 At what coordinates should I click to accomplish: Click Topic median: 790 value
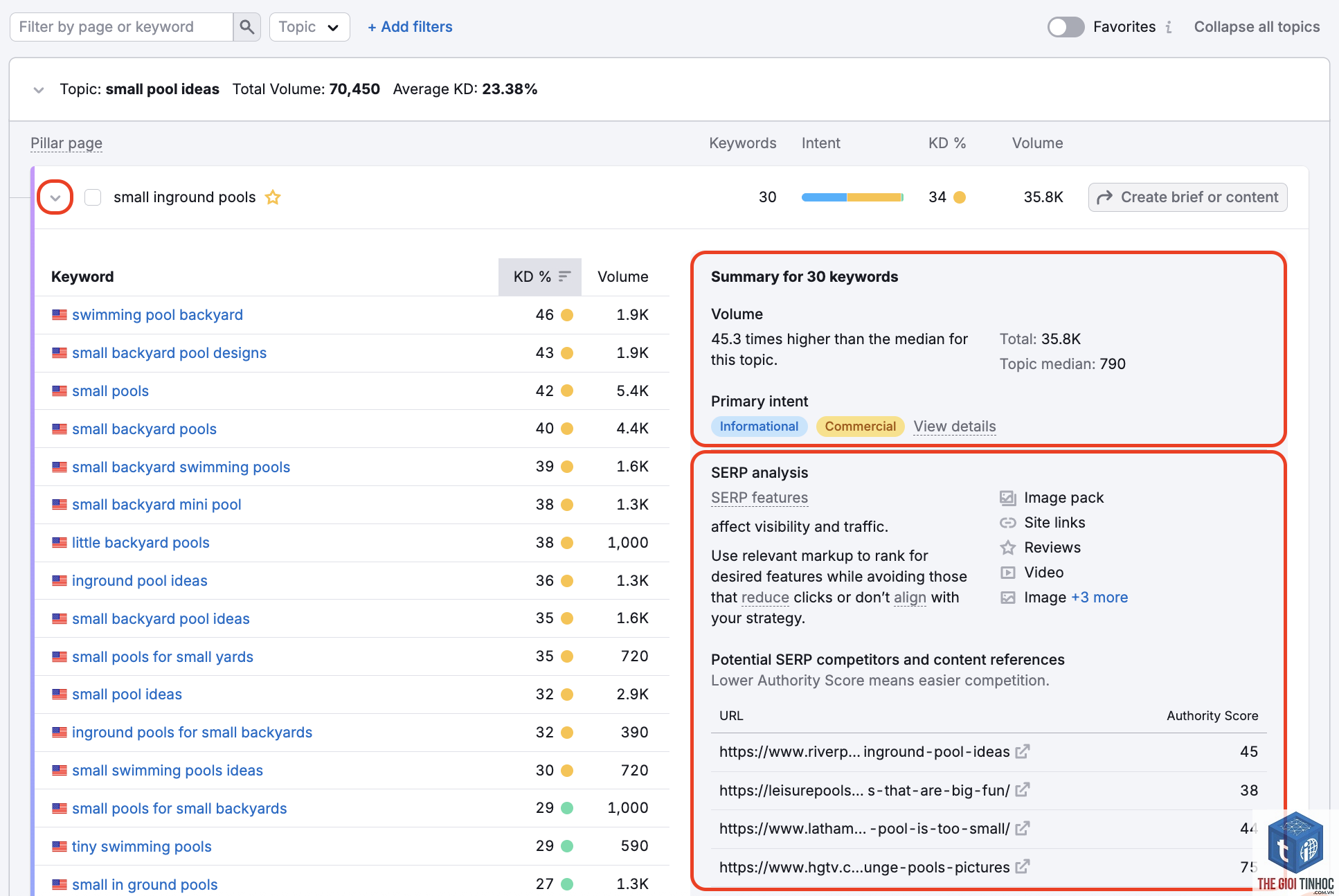pos(1063,364)
